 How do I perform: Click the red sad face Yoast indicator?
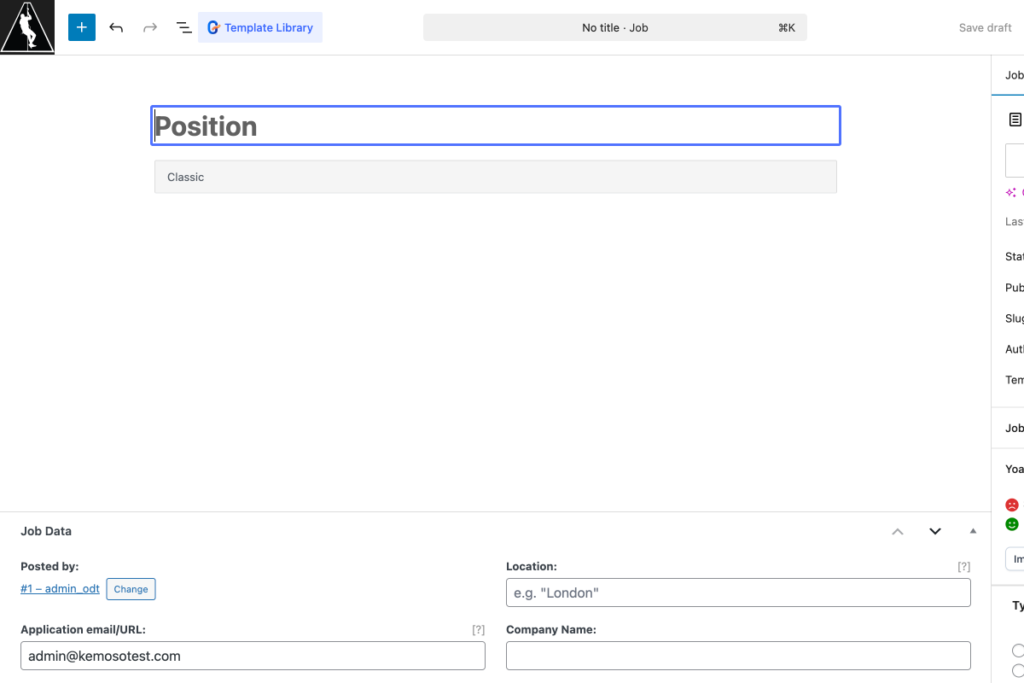(1012, 505)
